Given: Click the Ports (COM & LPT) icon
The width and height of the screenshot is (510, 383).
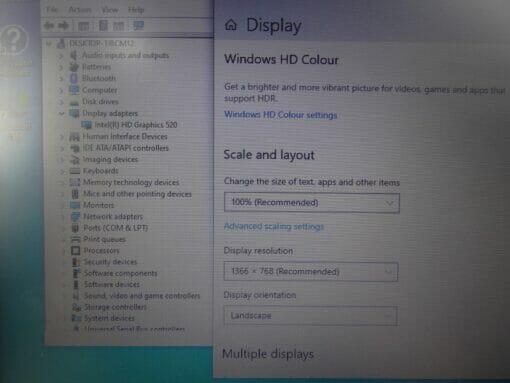Looking at the screenshot, I should click(x=75, y=228).
